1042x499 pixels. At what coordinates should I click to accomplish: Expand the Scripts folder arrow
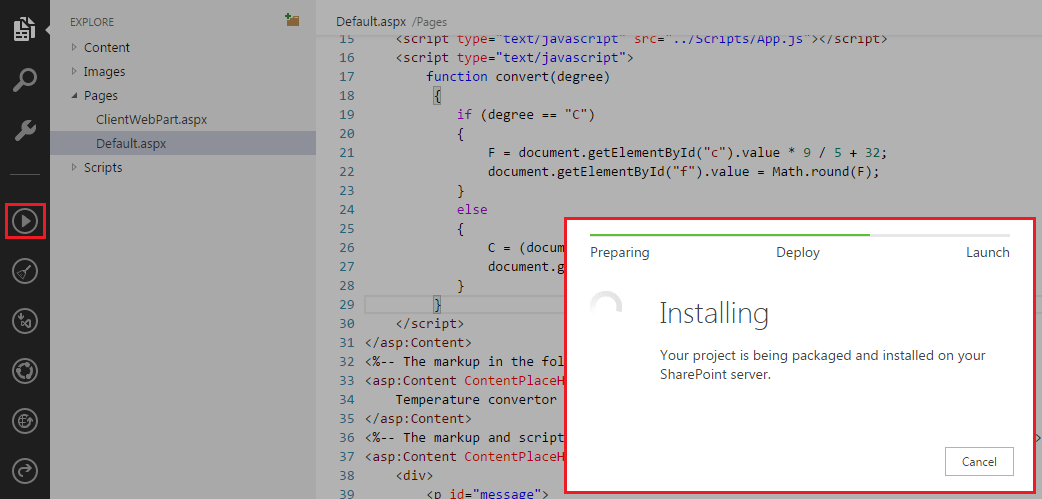pyautogui.click(x=74, y=167)
